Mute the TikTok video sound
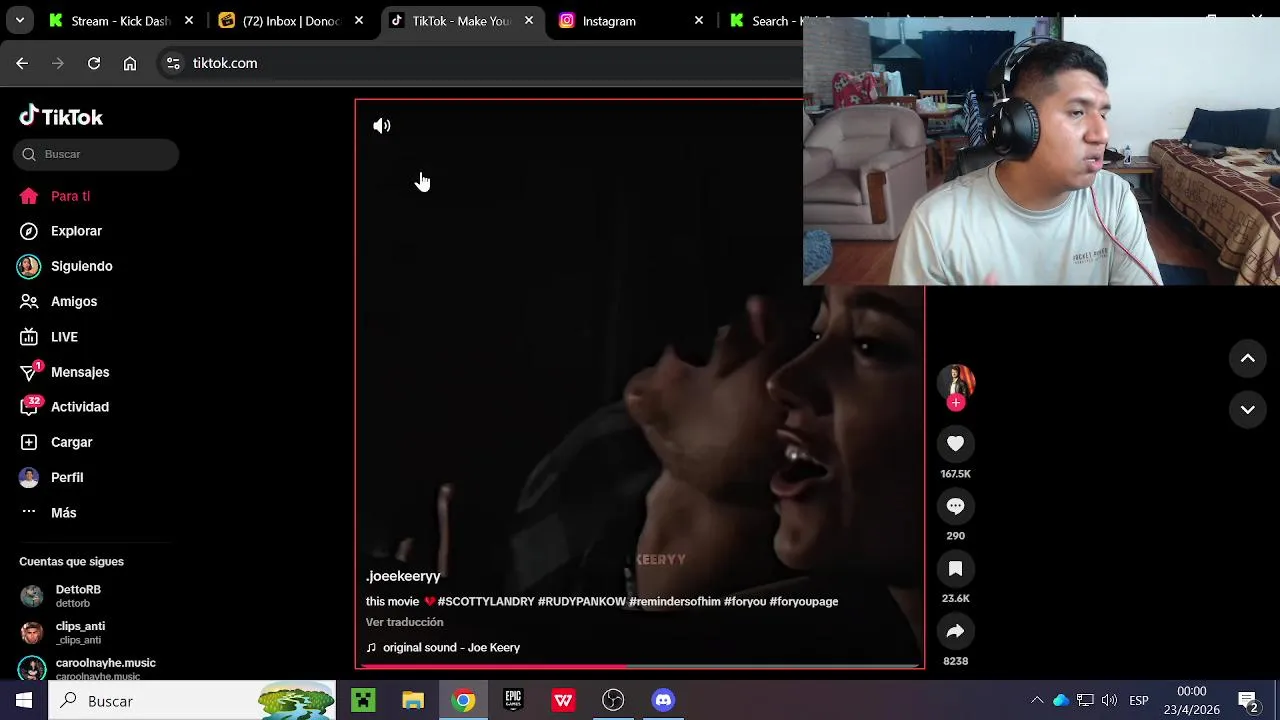 (382, 126)
